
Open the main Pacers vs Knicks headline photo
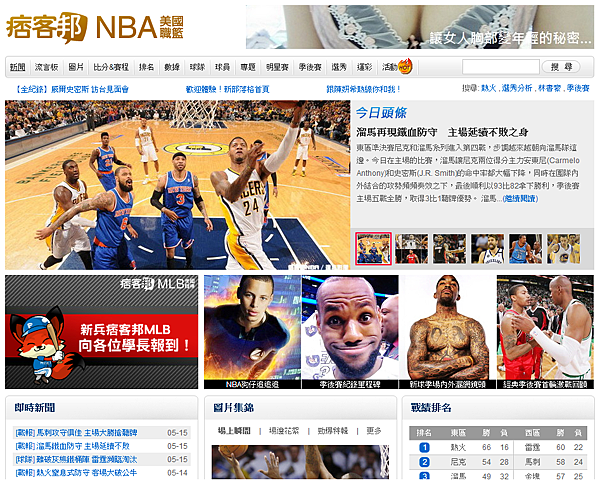click(x=178, y=185)
